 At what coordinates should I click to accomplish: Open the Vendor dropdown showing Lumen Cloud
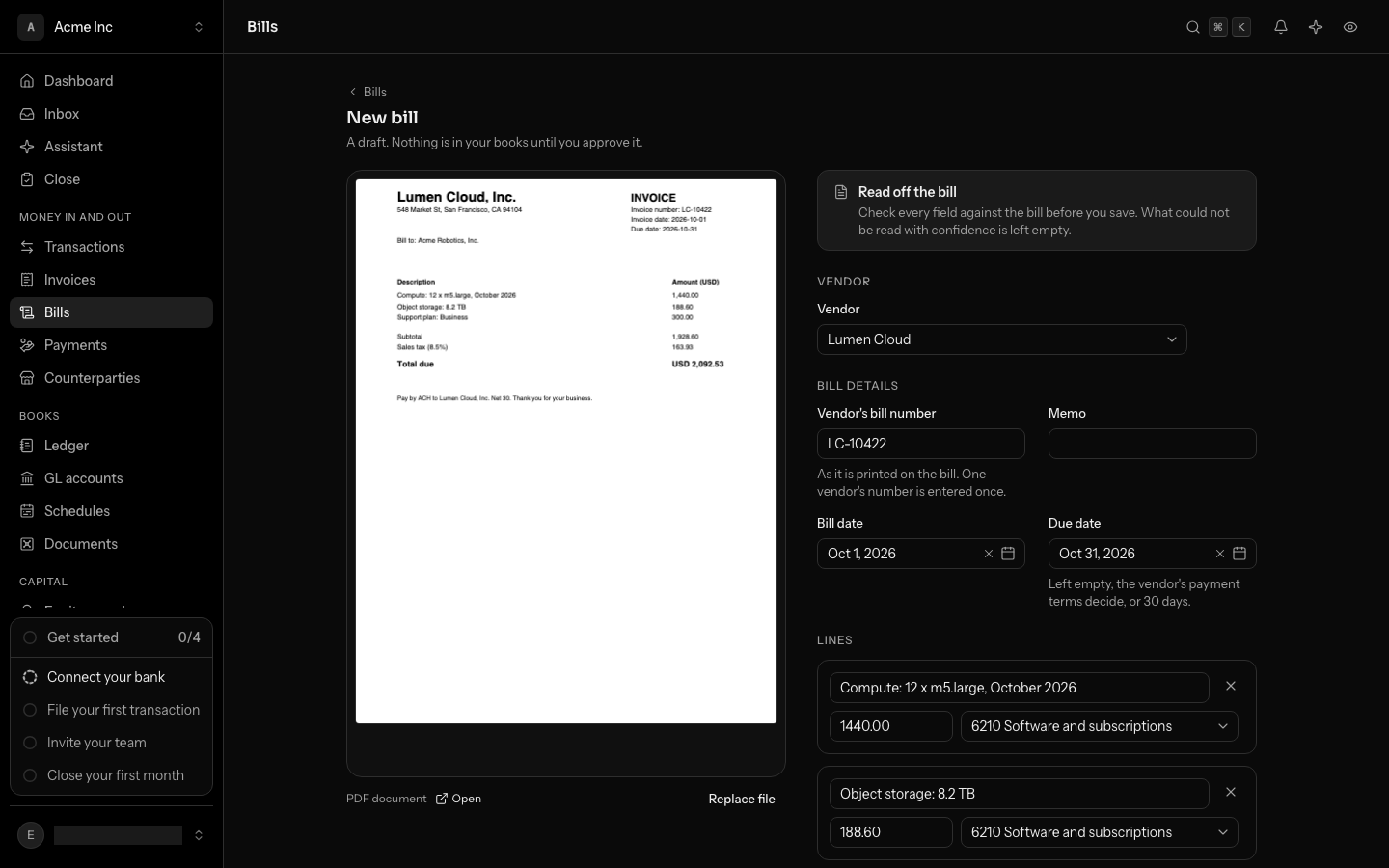tap(1001, 339)
